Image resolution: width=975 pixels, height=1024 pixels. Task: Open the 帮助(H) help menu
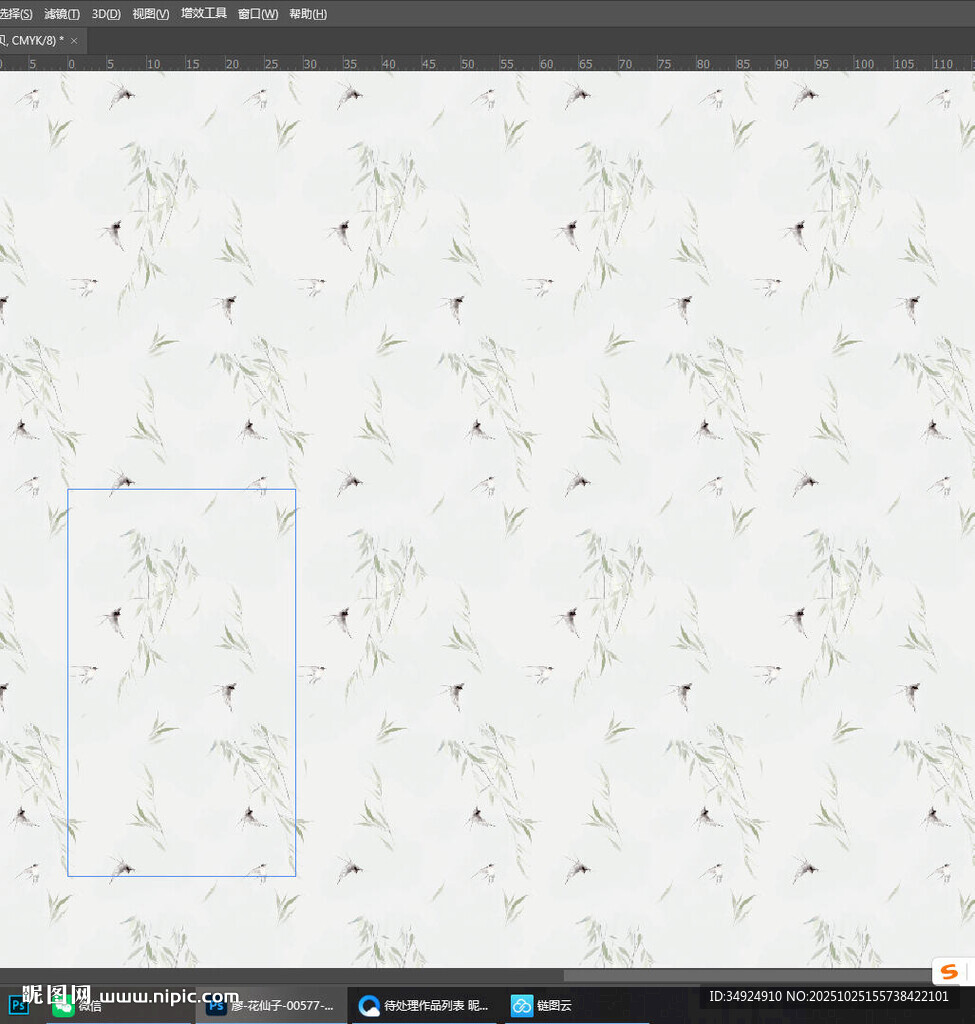(308, 14)
